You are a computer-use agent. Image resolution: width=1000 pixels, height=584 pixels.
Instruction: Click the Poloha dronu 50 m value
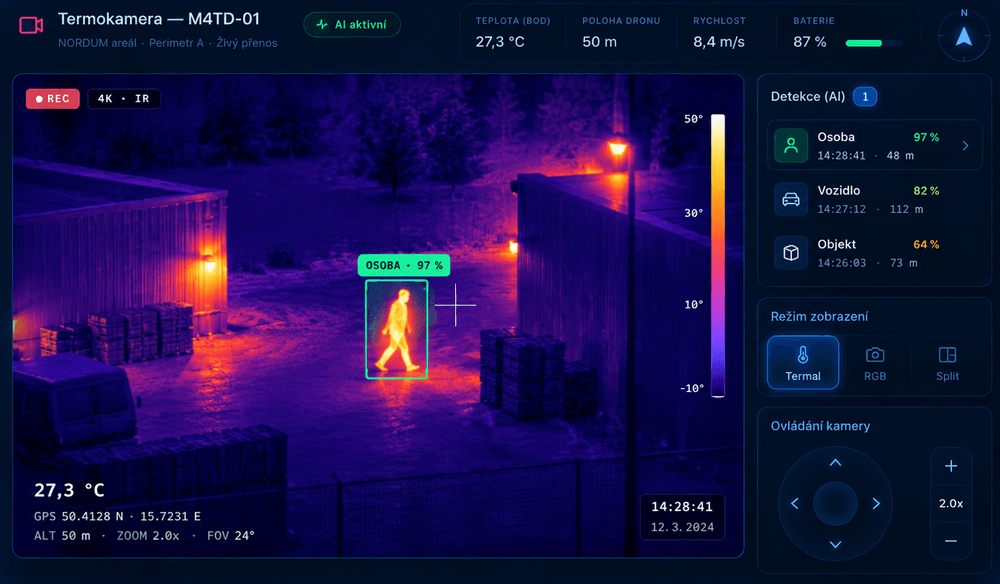[x=599, y=42]
